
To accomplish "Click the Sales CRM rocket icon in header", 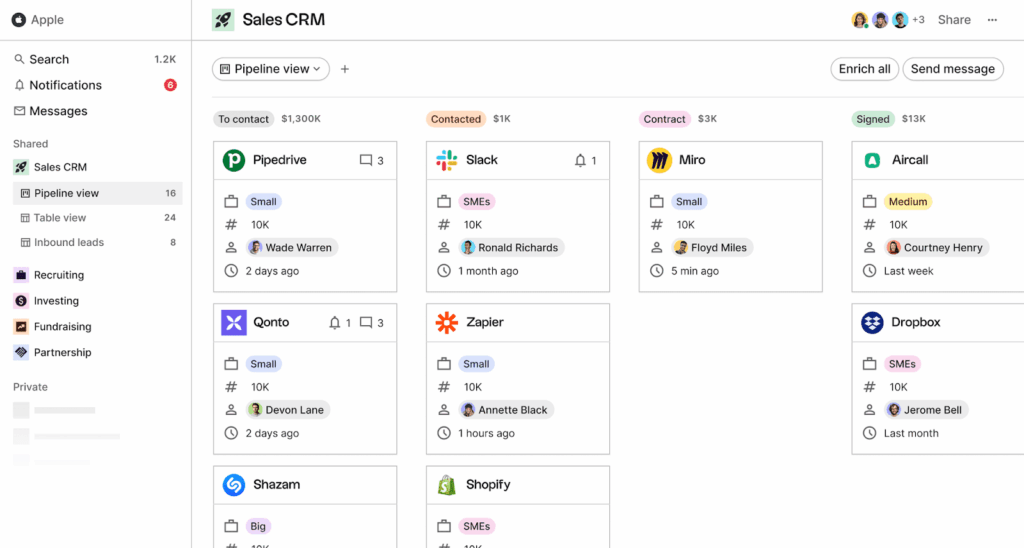I will pyautogui.click(x=223, y=20).
